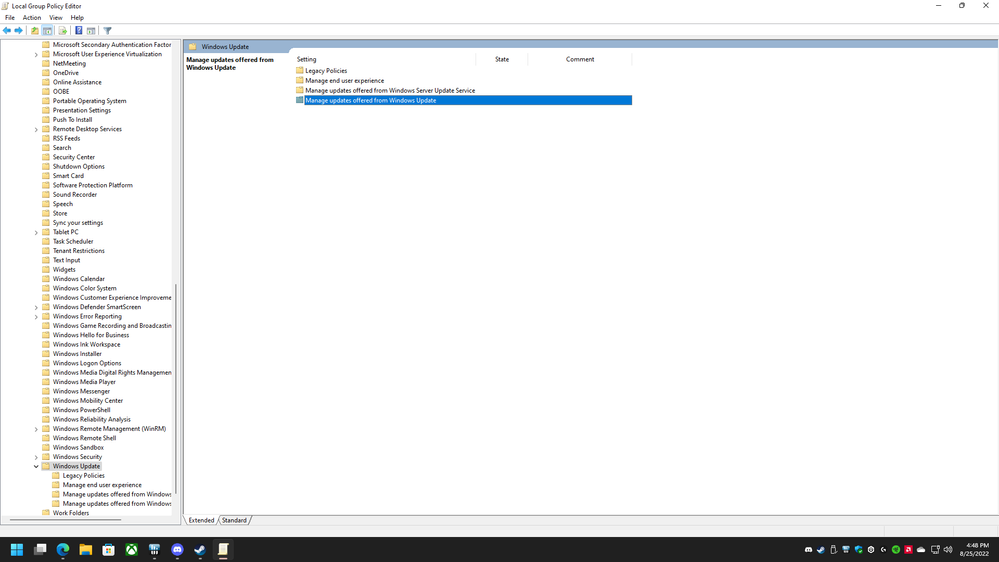
Task: Collapse the Windows Update tree node
Action: pyautogui.click(x=36, y=466)
